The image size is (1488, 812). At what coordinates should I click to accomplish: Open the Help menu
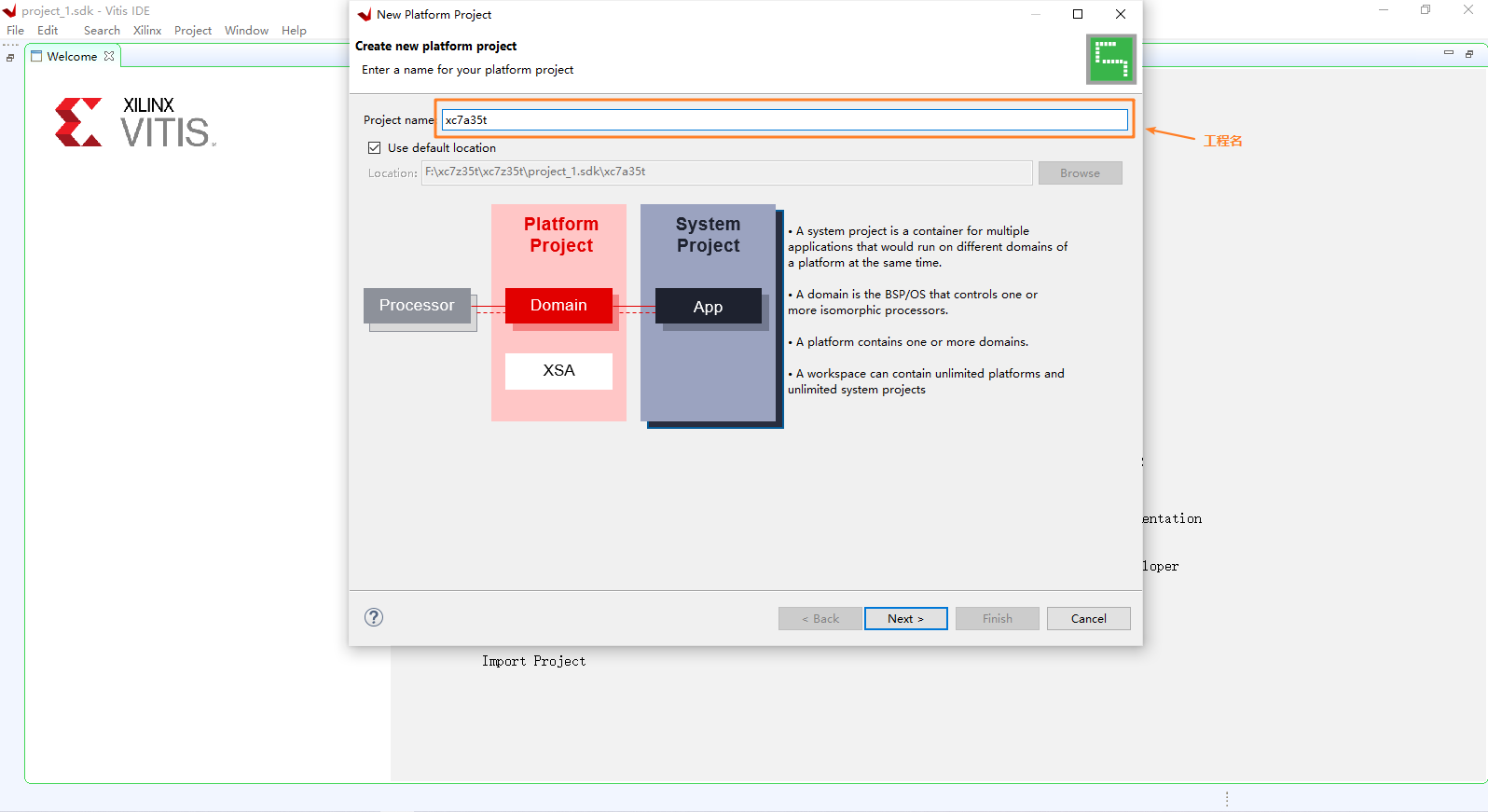[x=294, y=31]
